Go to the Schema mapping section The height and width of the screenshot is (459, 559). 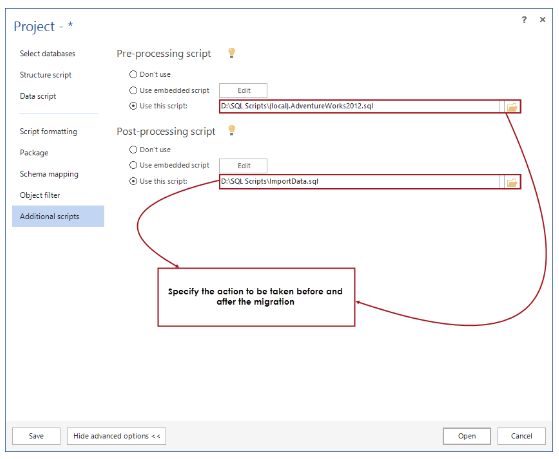coord(49,174)
